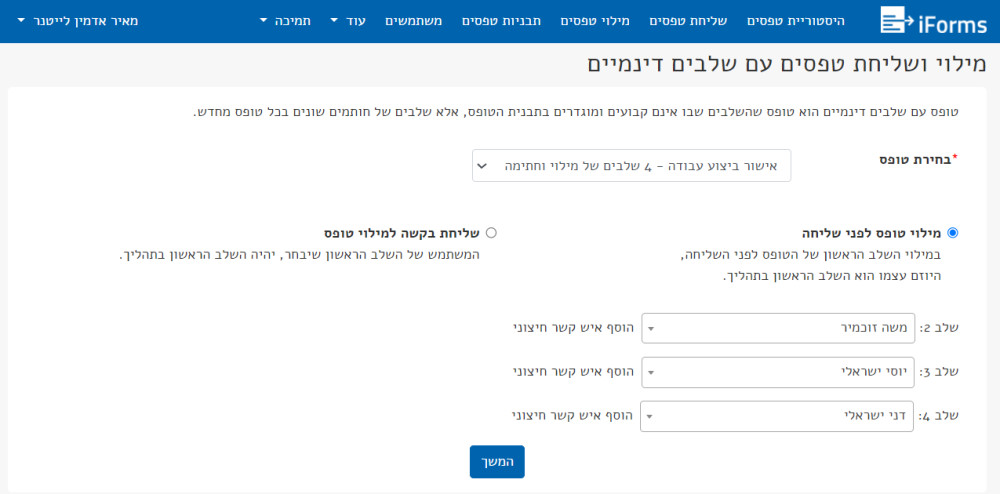Open the 'בחירת טופס' form dropdown

631,166
